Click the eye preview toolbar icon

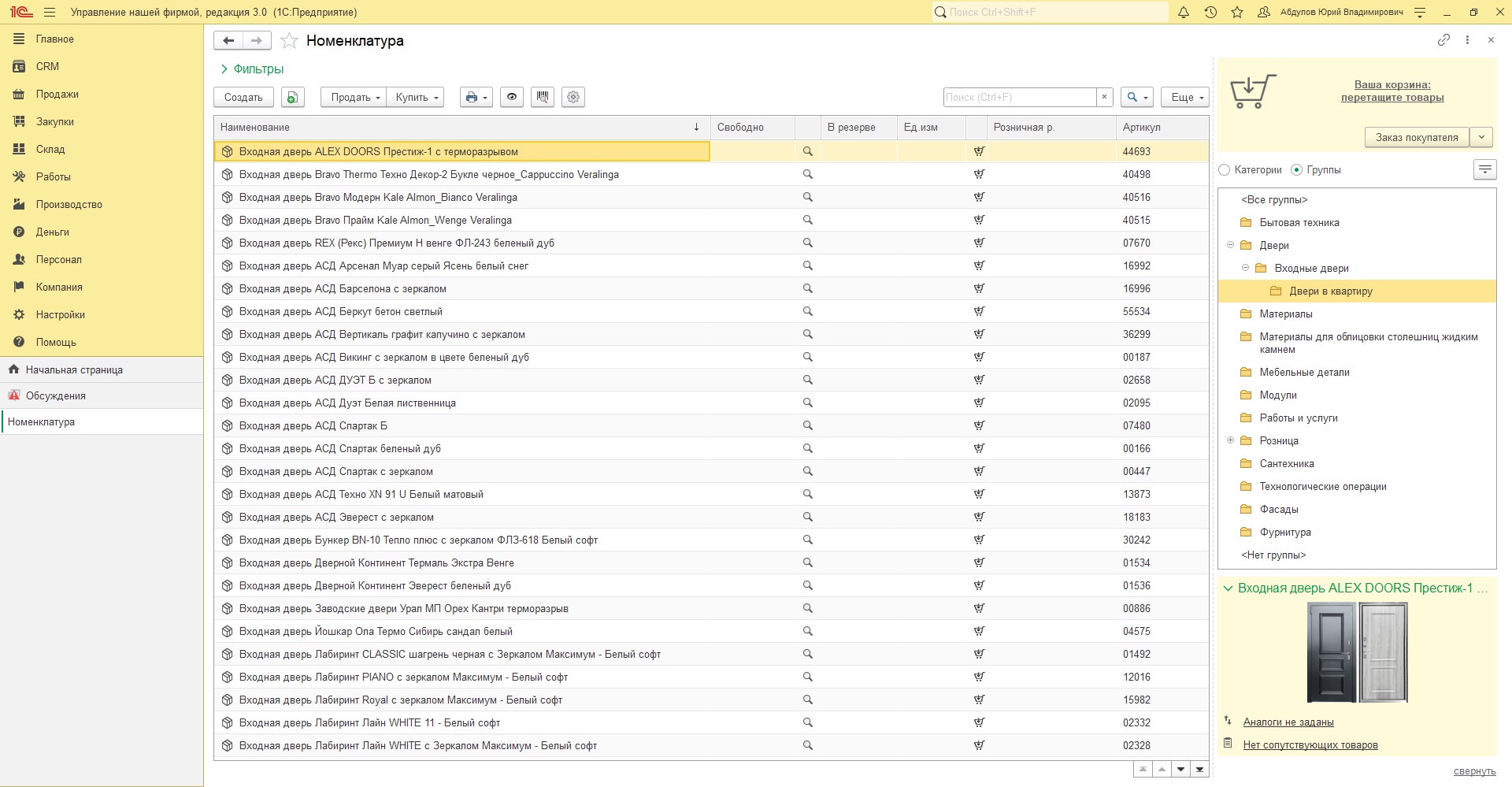tap(512, 97)
